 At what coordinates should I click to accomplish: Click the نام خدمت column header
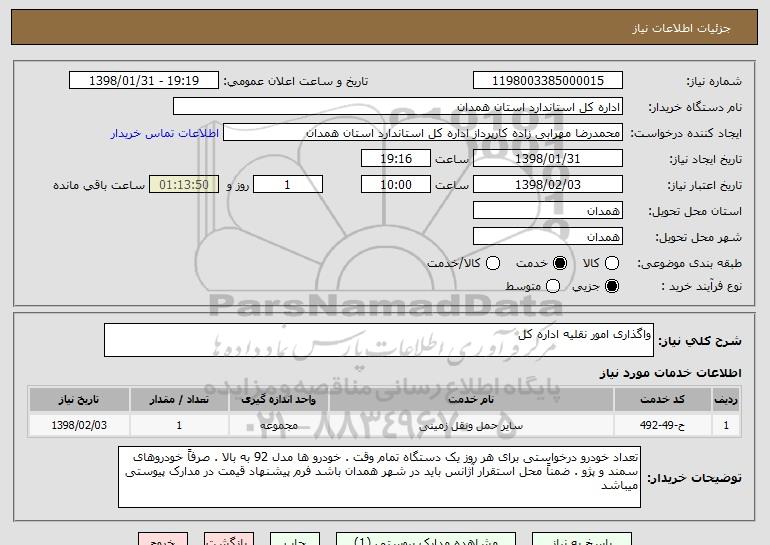click(471, 400)
